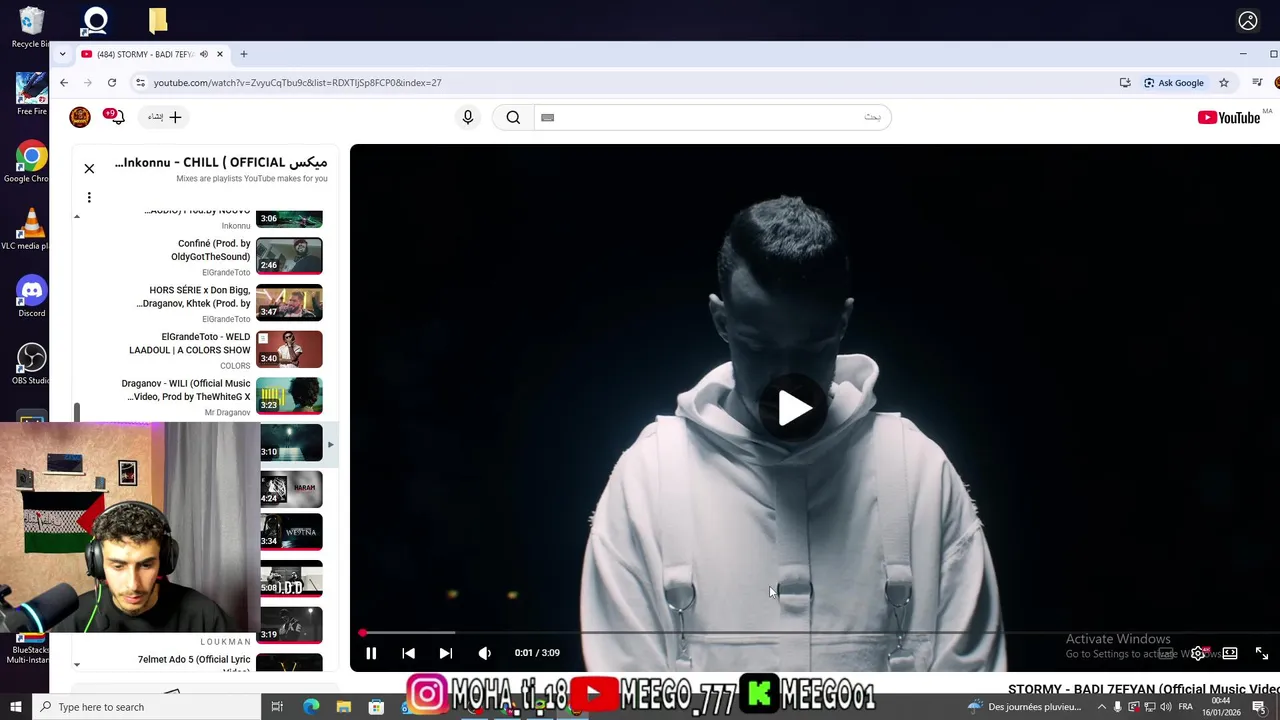Viewport: 1280px width, 720px height.
Task: Open the taskbar clock and date
Action: [1221, 707]
